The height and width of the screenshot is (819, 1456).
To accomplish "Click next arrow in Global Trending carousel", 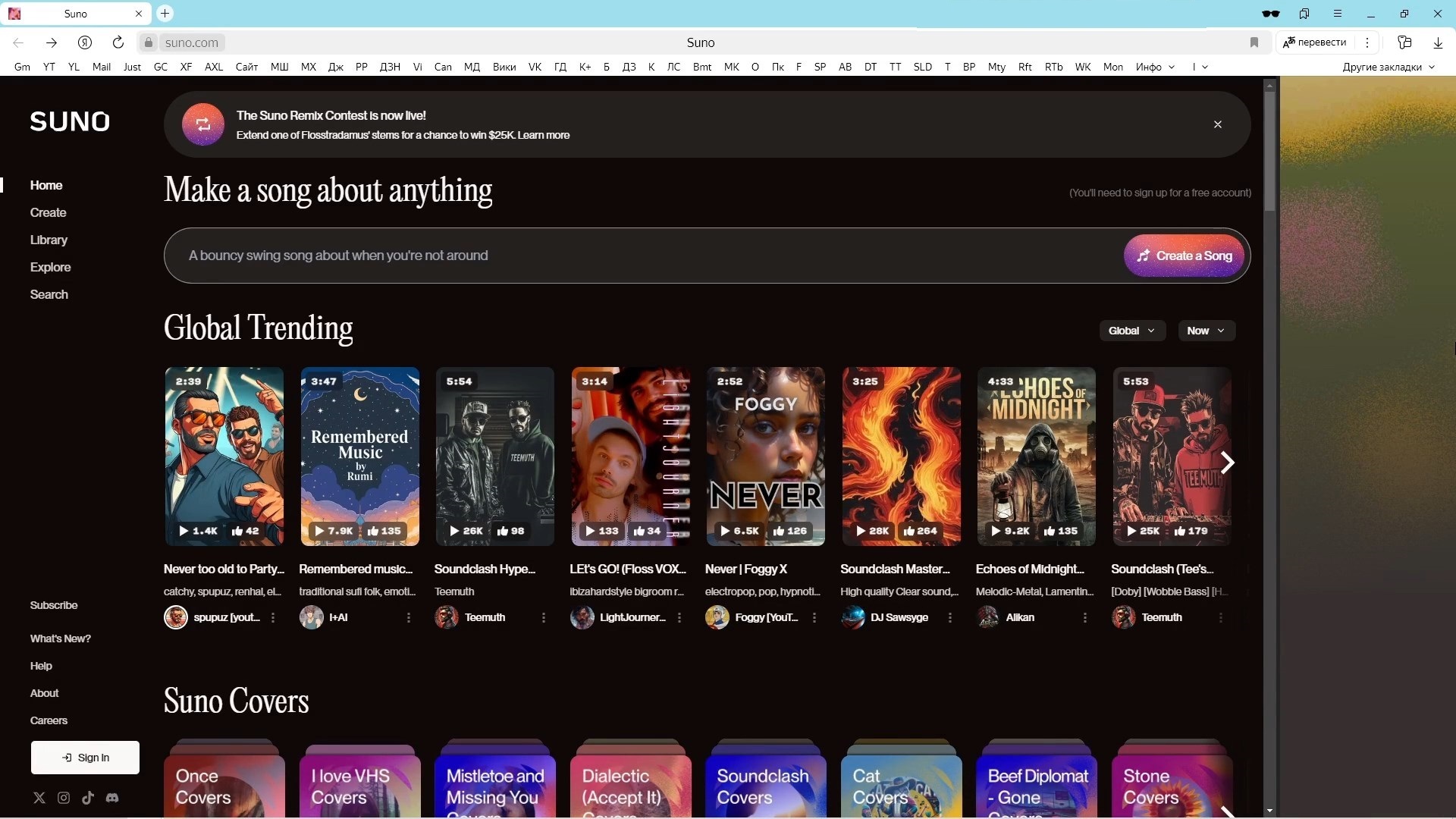I will [x=1228, y=463].
